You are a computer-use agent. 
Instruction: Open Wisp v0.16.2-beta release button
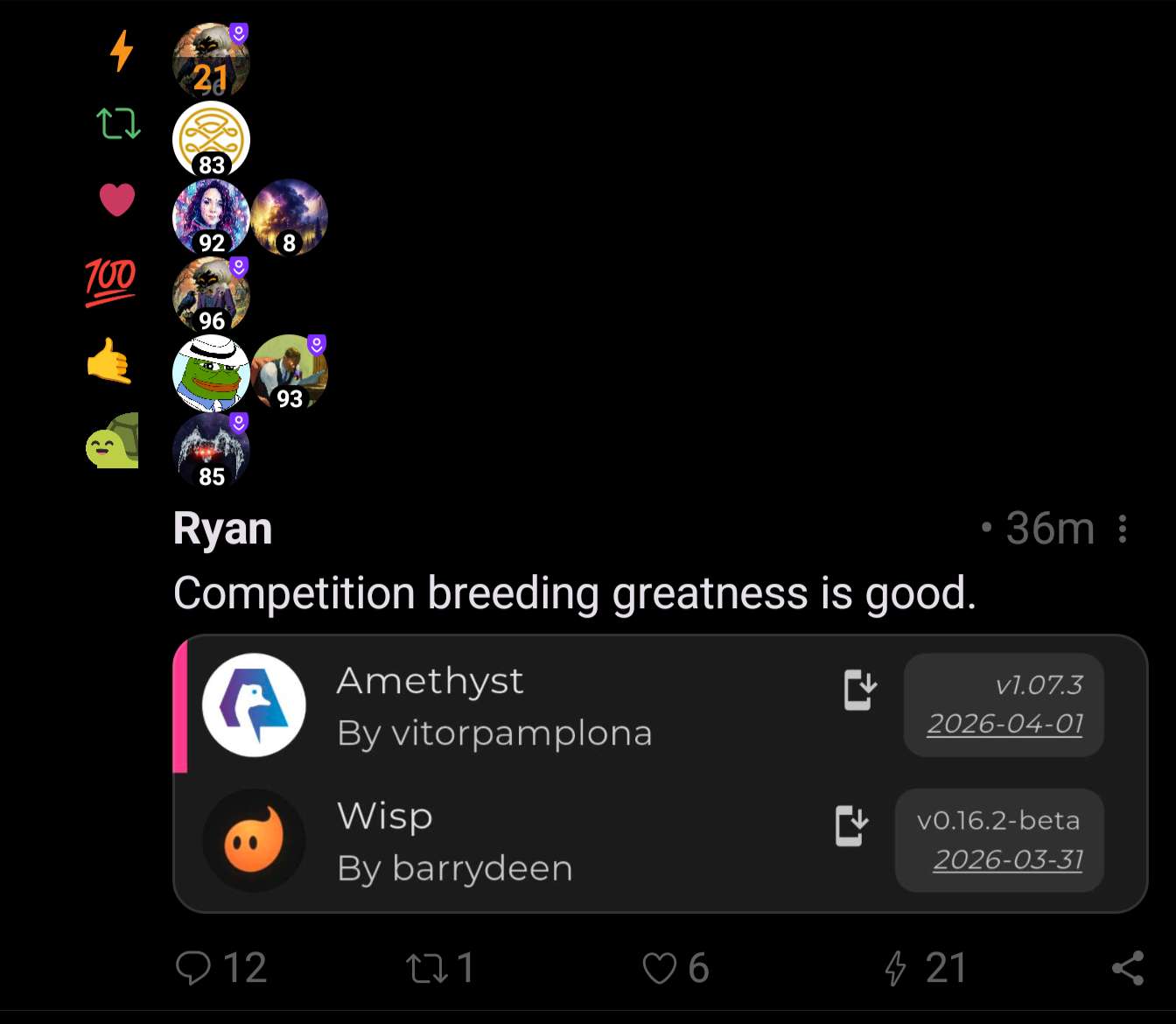[x=999, y=840]
